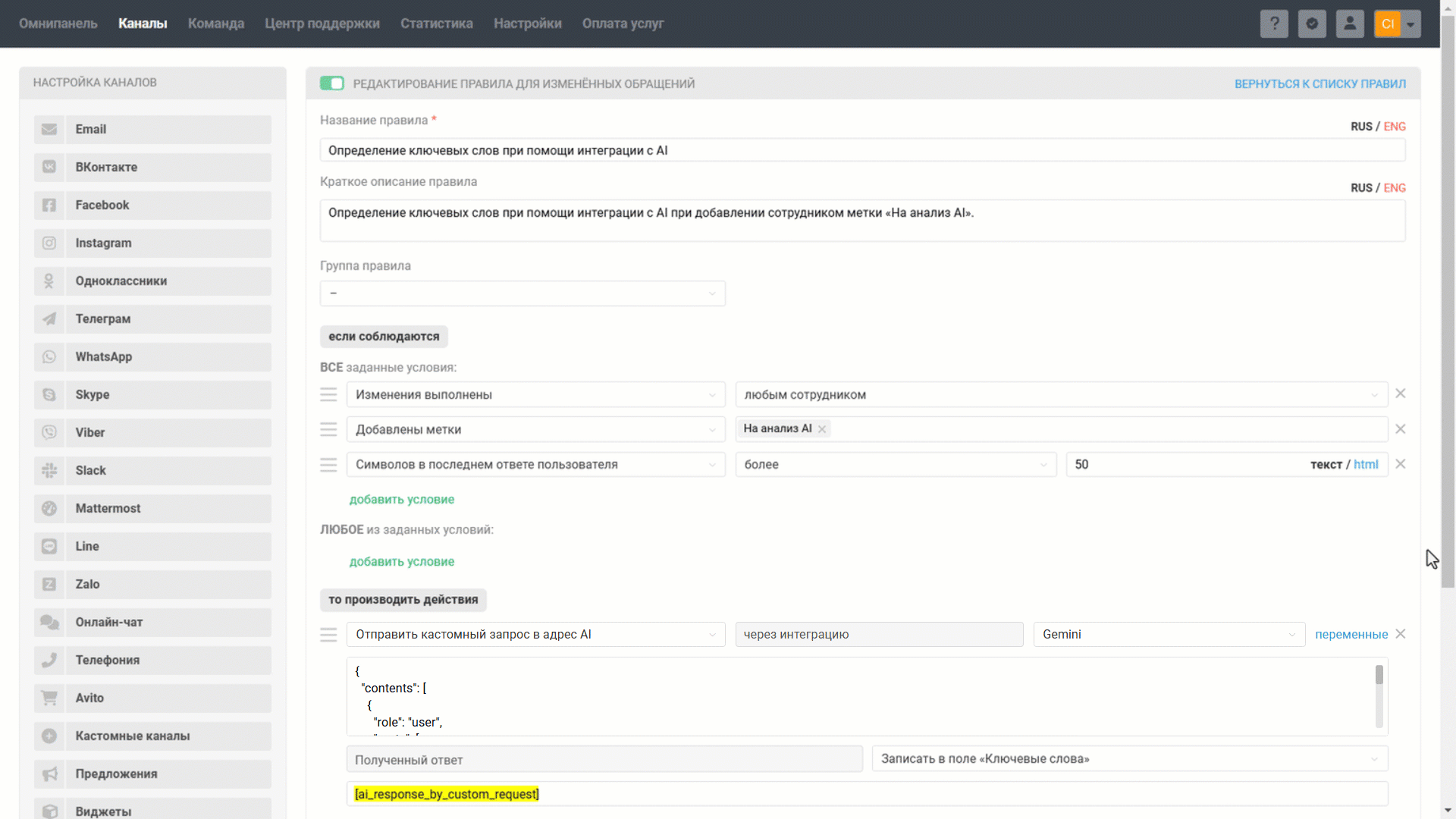Click the drag handle of 'Добавлены метки' row
The height and width of the screenshot is (819, 1456).
click(328, 430)
